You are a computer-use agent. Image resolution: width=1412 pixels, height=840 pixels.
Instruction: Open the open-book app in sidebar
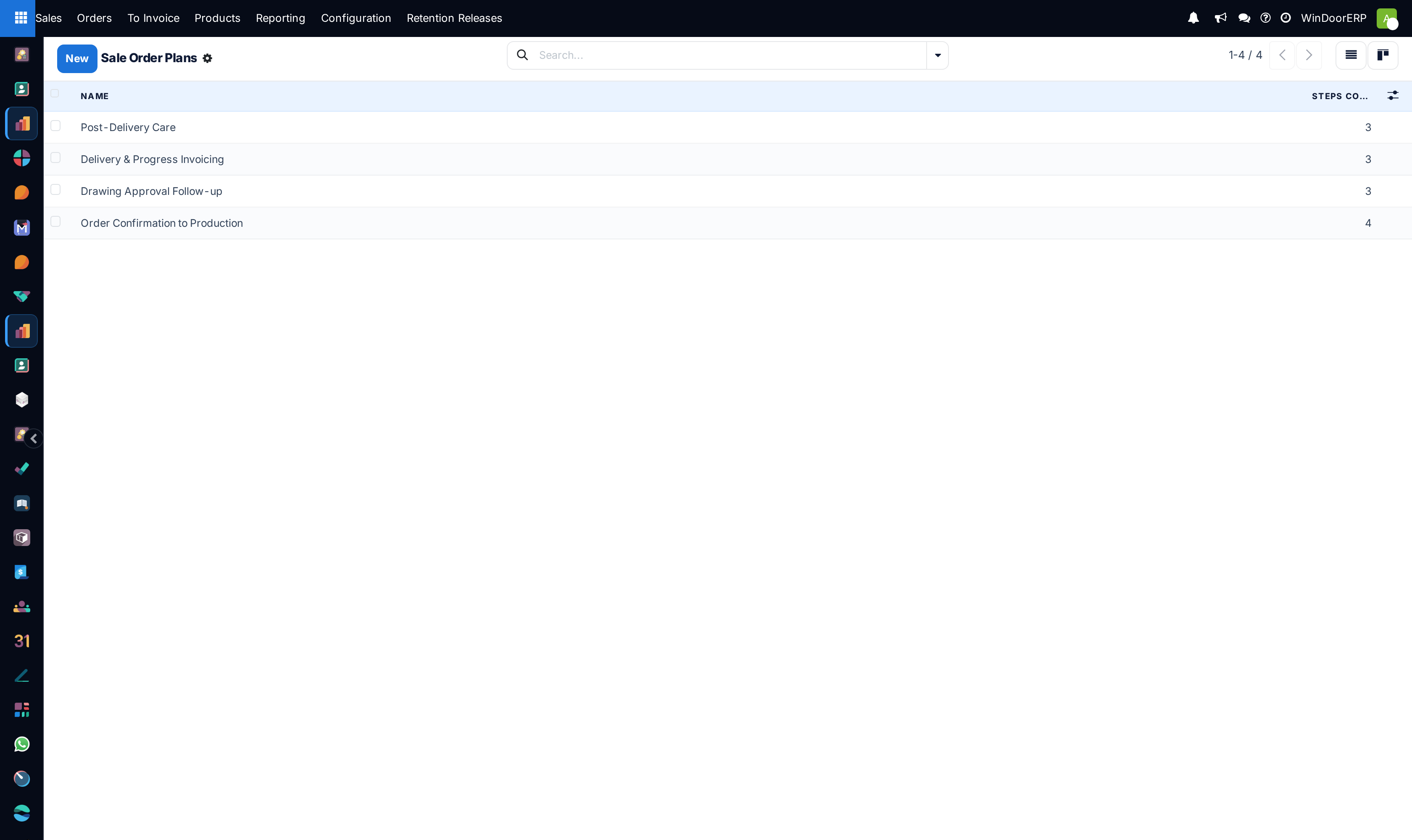[x=21, y=503]
